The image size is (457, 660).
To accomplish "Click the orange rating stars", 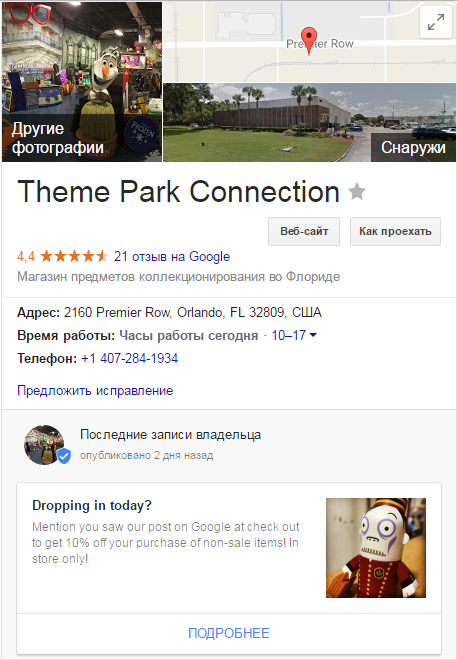I will 74,256.
